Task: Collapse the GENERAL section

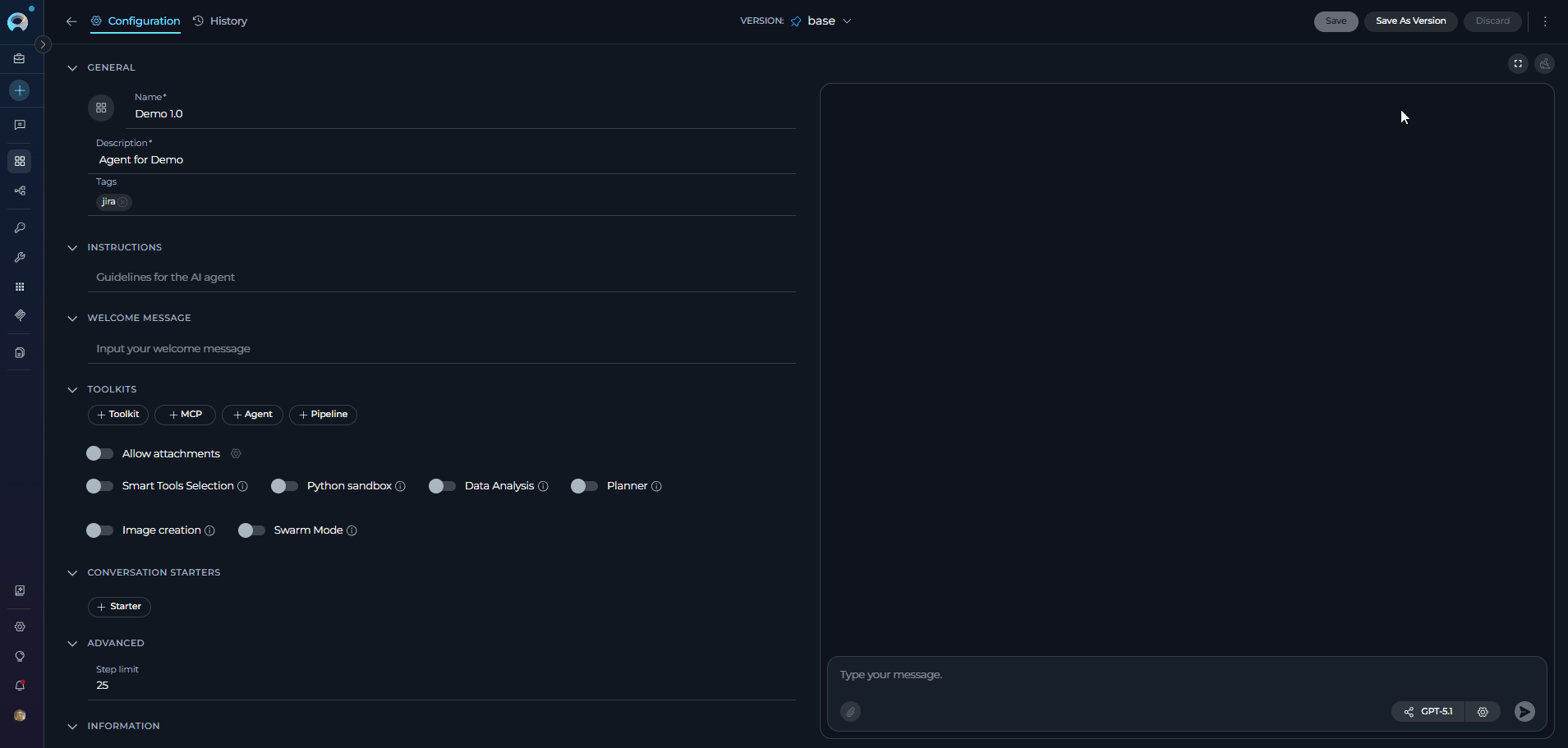Action: tap(72, 68)
